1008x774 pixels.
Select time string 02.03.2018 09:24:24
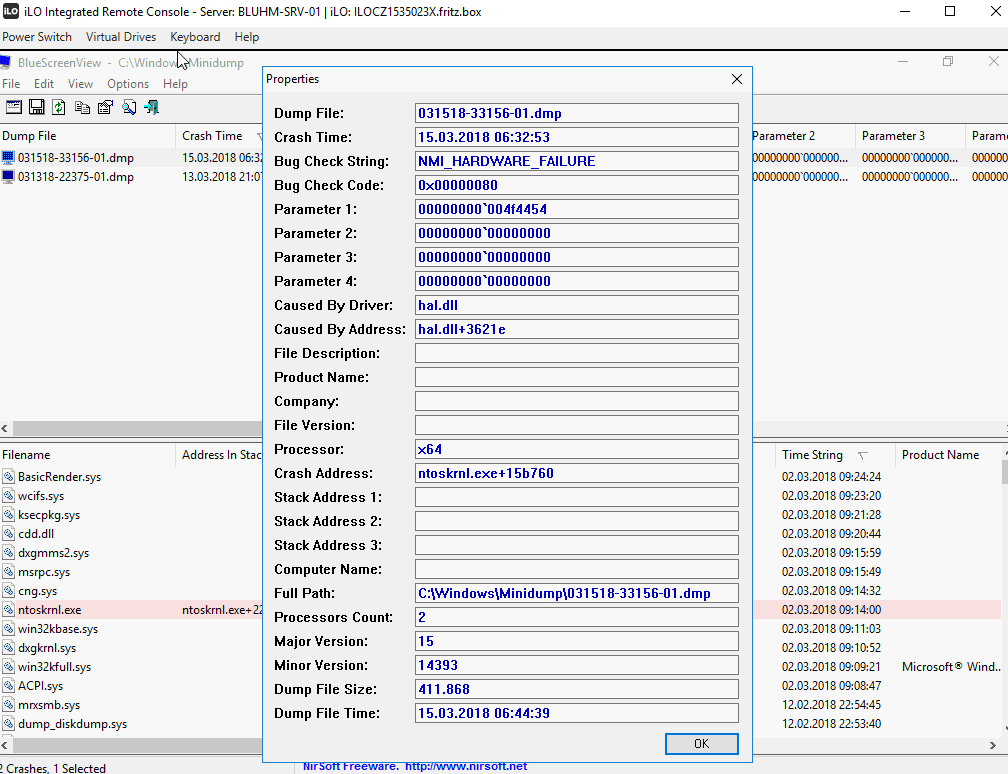point(831,476)
